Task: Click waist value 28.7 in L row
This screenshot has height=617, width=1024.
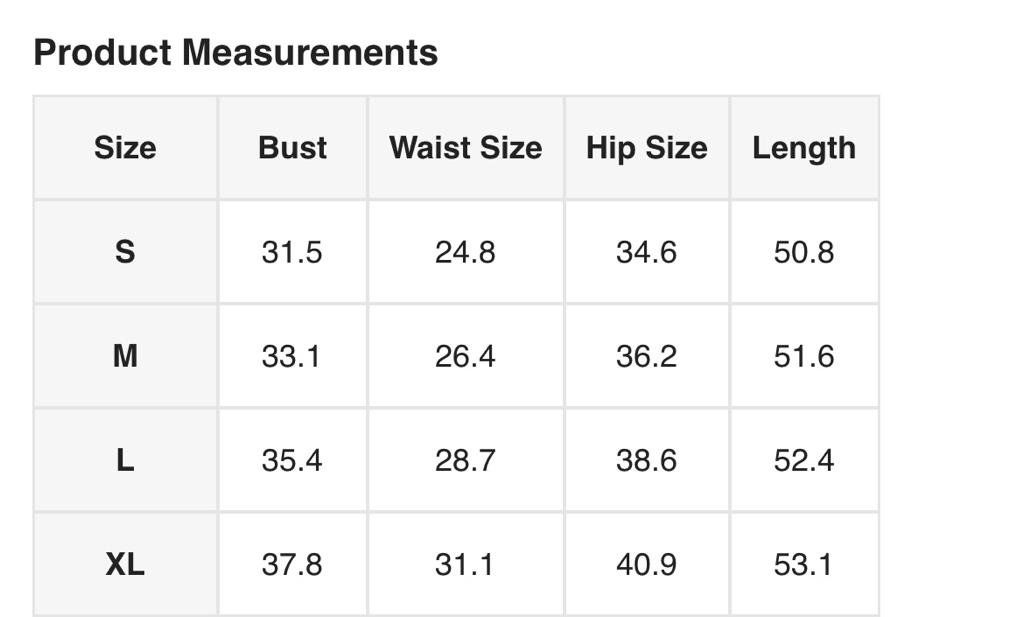Action: tap(465, 460)
